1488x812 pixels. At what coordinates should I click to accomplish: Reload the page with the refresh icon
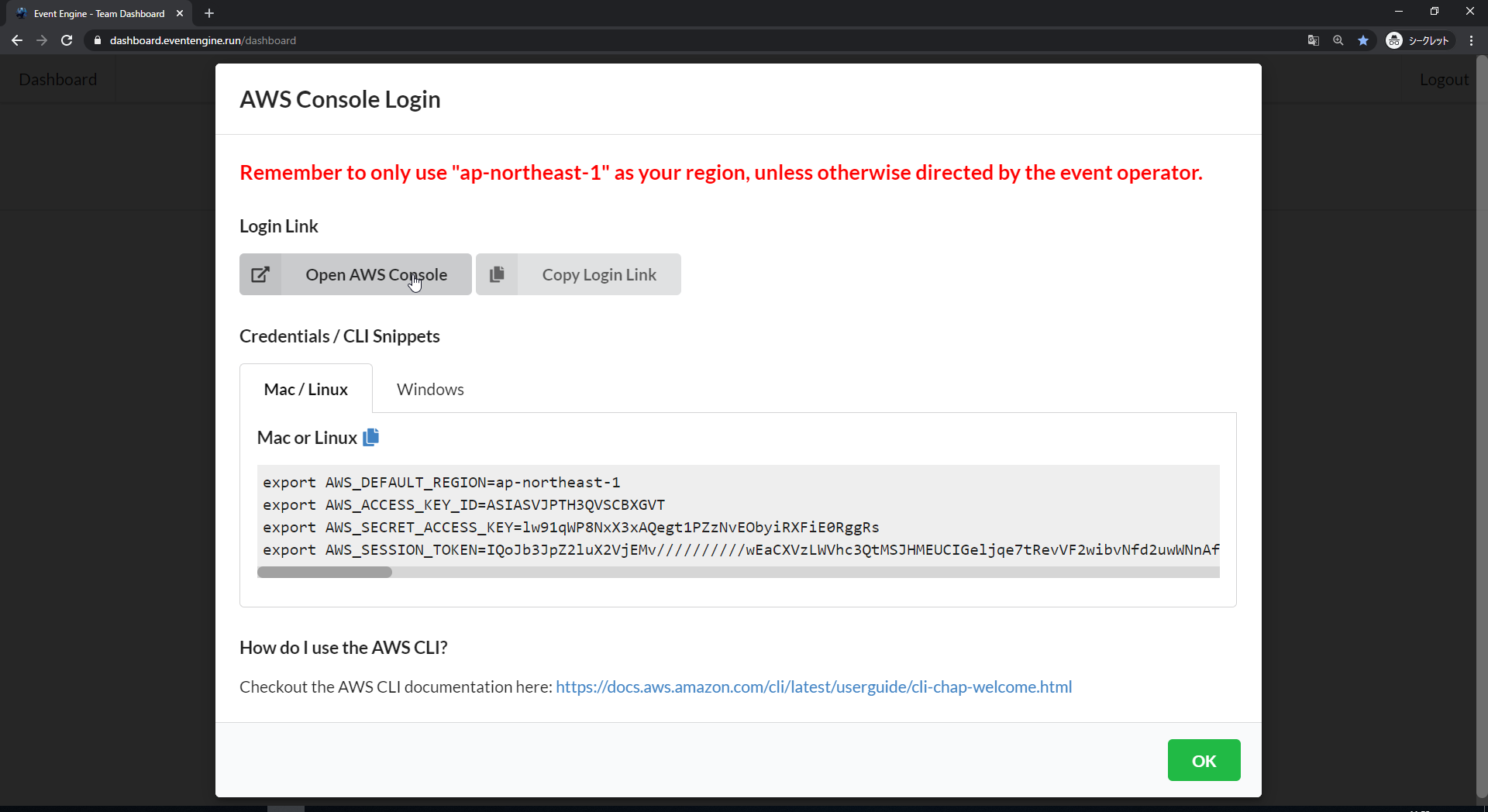pos(67,40)
